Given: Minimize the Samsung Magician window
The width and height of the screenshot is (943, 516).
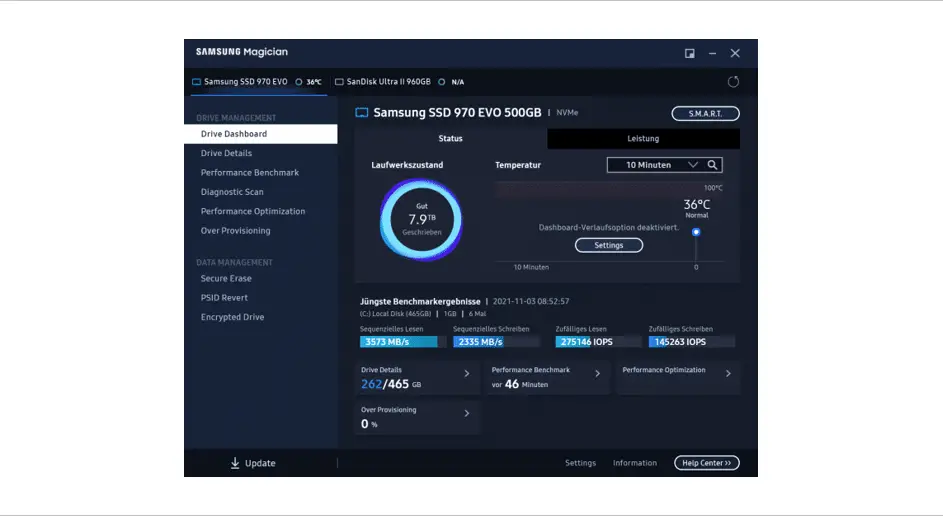Looking at the screenshot, I should [712, 54].
